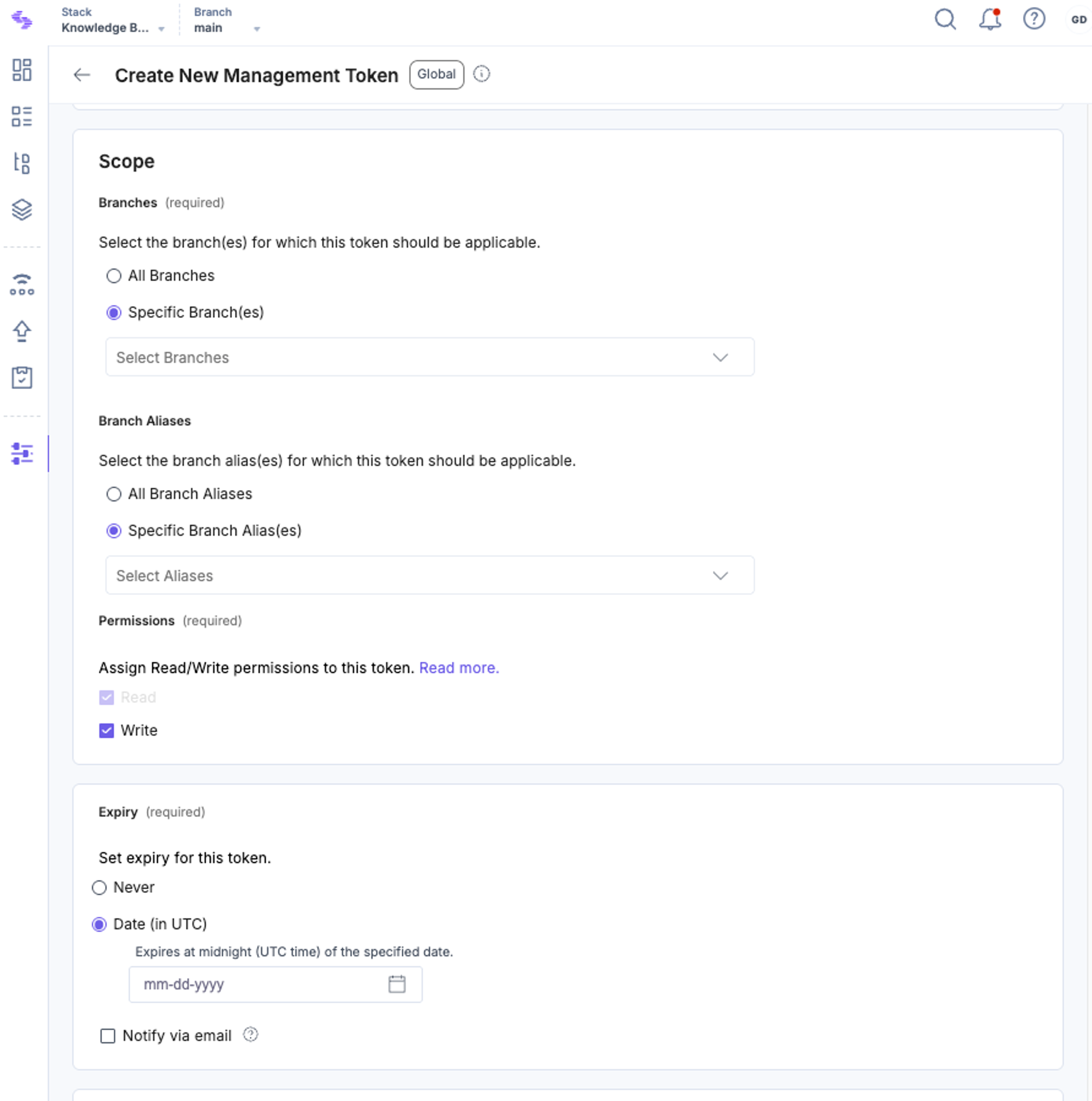Screen dimensions: 1092x1101
Task: Click the Scope section heading
Action: coord(127,161)
